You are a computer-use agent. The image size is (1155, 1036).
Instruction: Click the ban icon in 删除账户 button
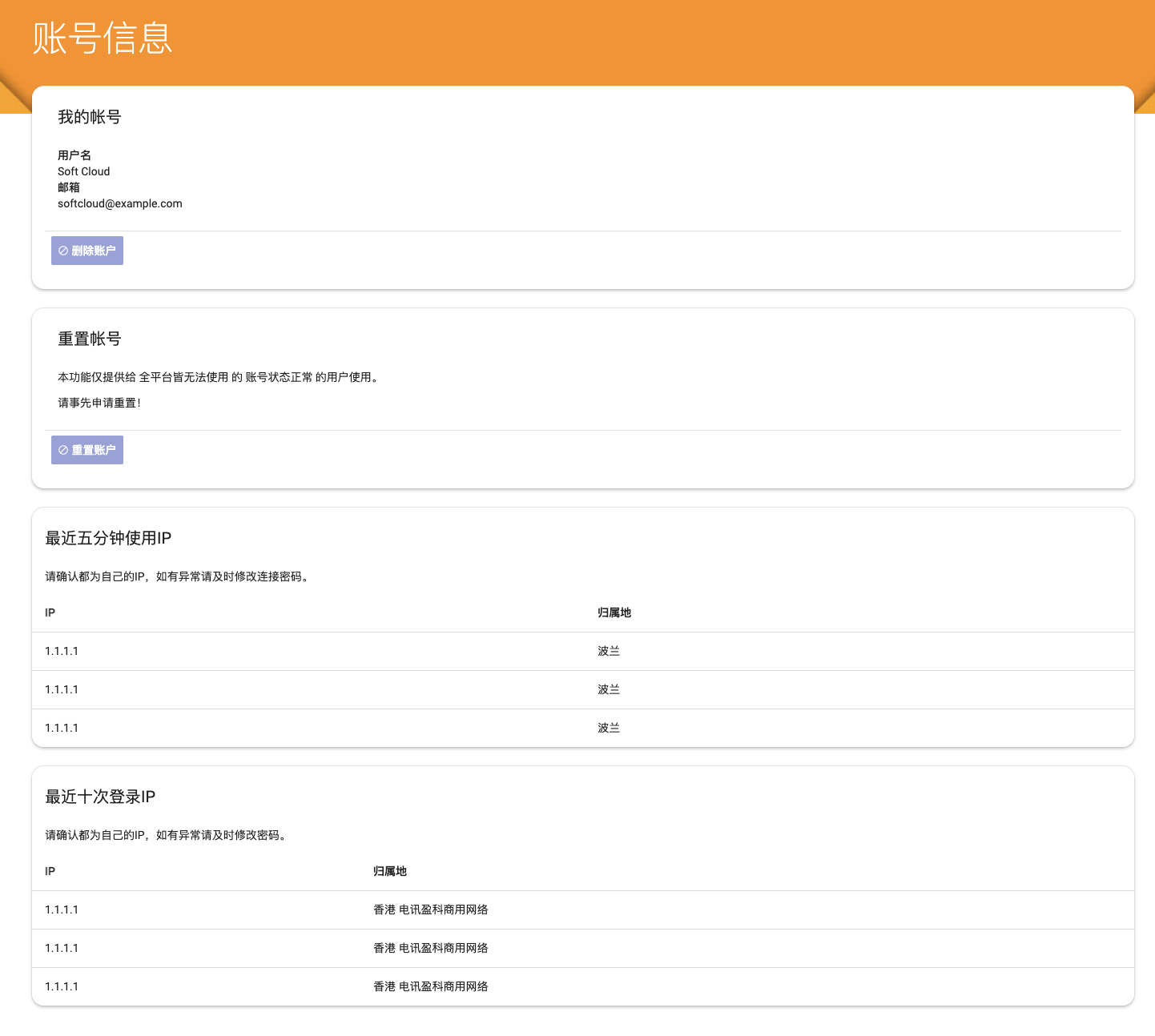(63, 251)
